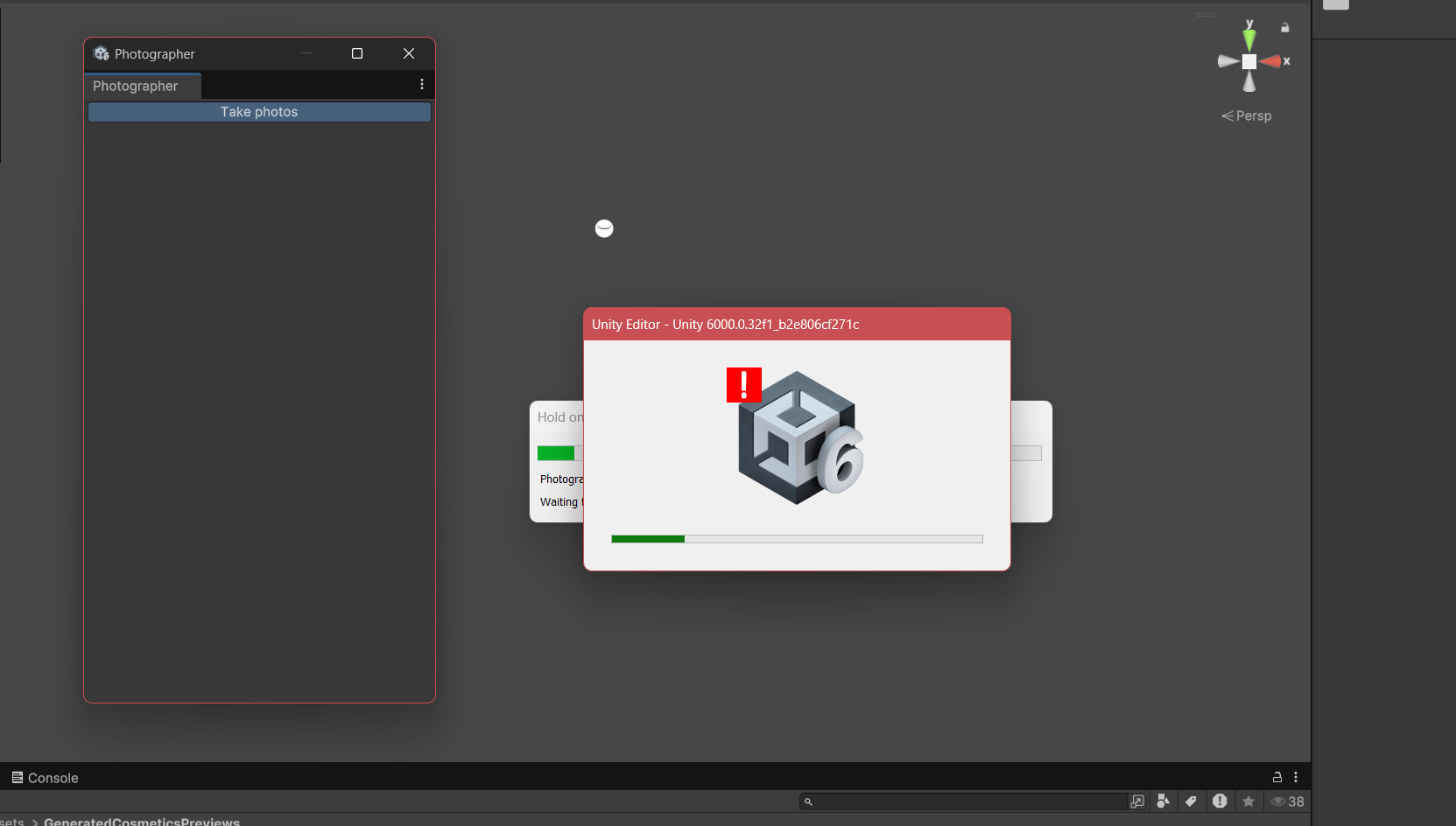Switch to the Console tab
This screenshot has height=826, width=1456.
click(45, 778)
